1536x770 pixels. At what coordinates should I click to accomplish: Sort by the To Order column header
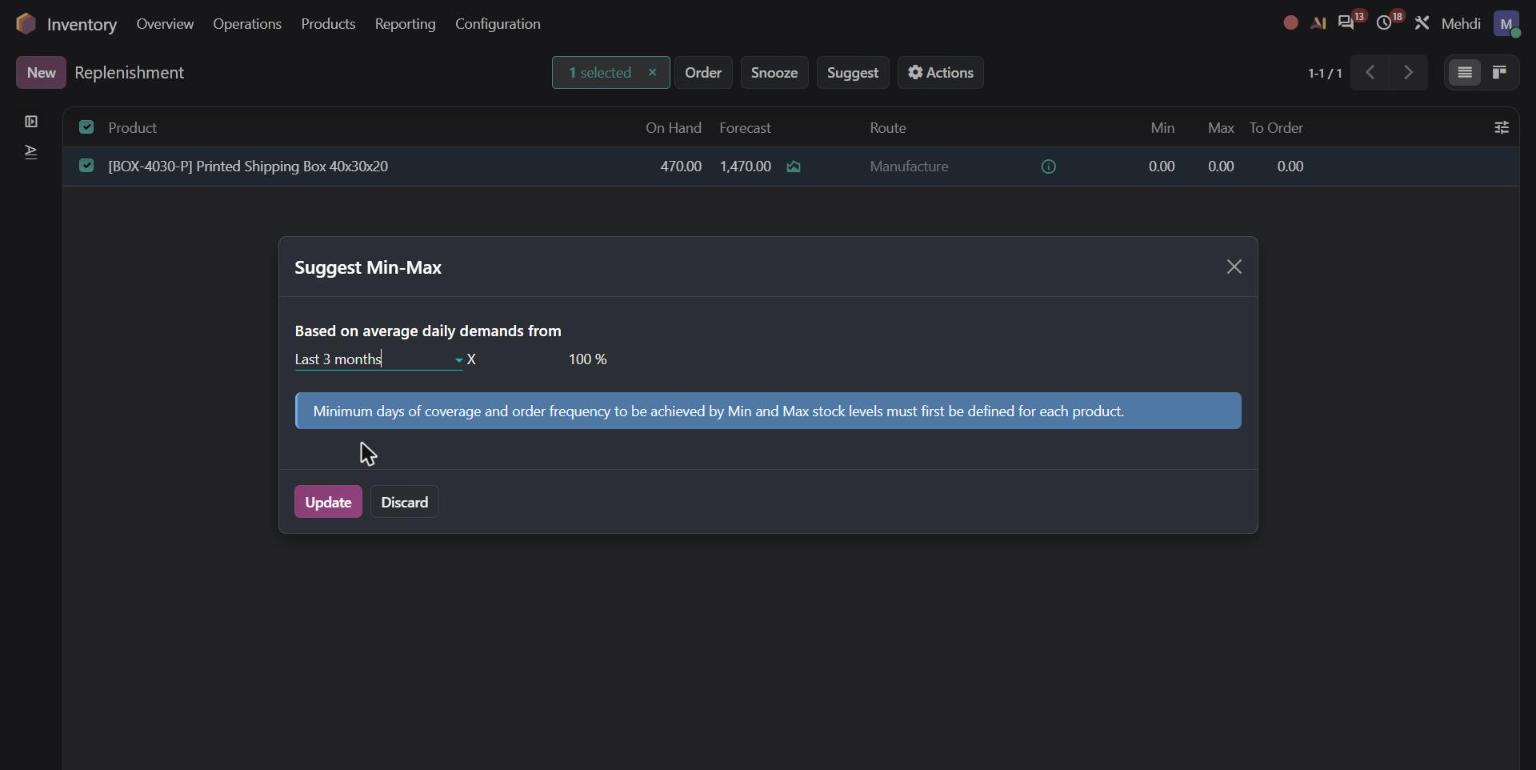1276,127
